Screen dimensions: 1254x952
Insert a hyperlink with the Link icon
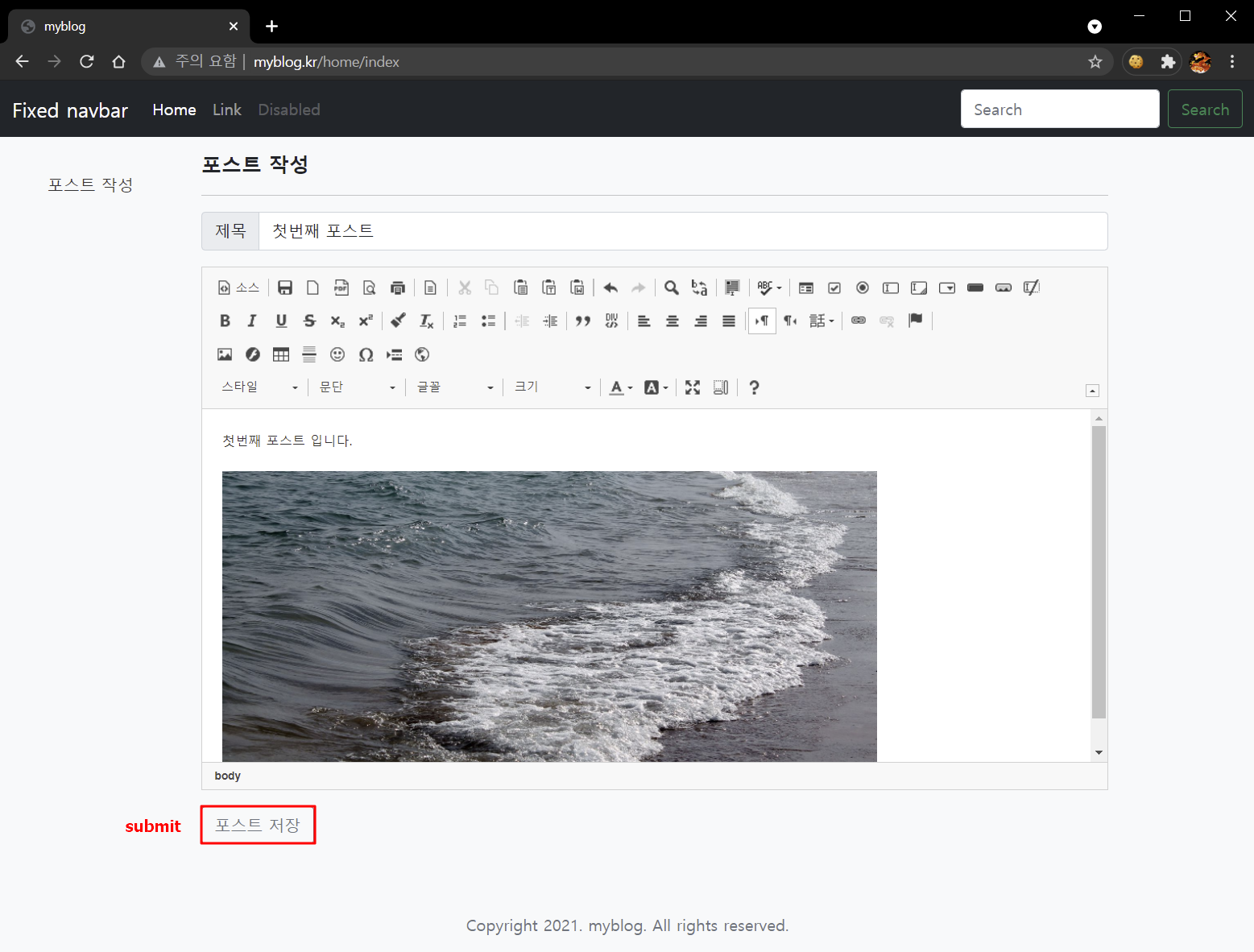coord(859,321)
